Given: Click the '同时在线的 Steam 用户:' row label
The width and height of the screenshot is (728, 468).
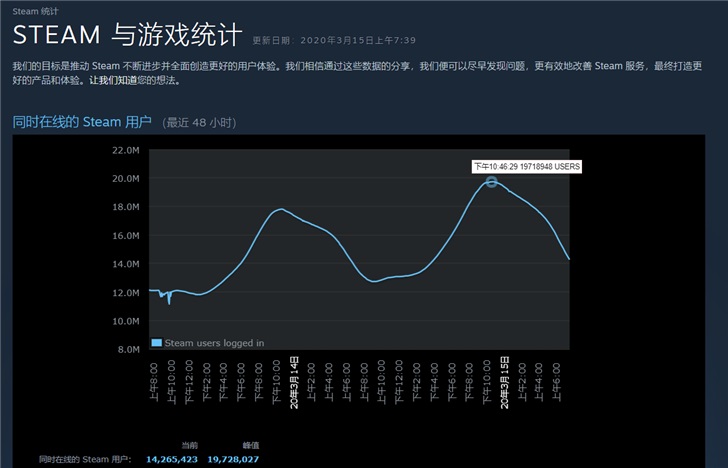Looking at the screenshot, I should (85, 460).
